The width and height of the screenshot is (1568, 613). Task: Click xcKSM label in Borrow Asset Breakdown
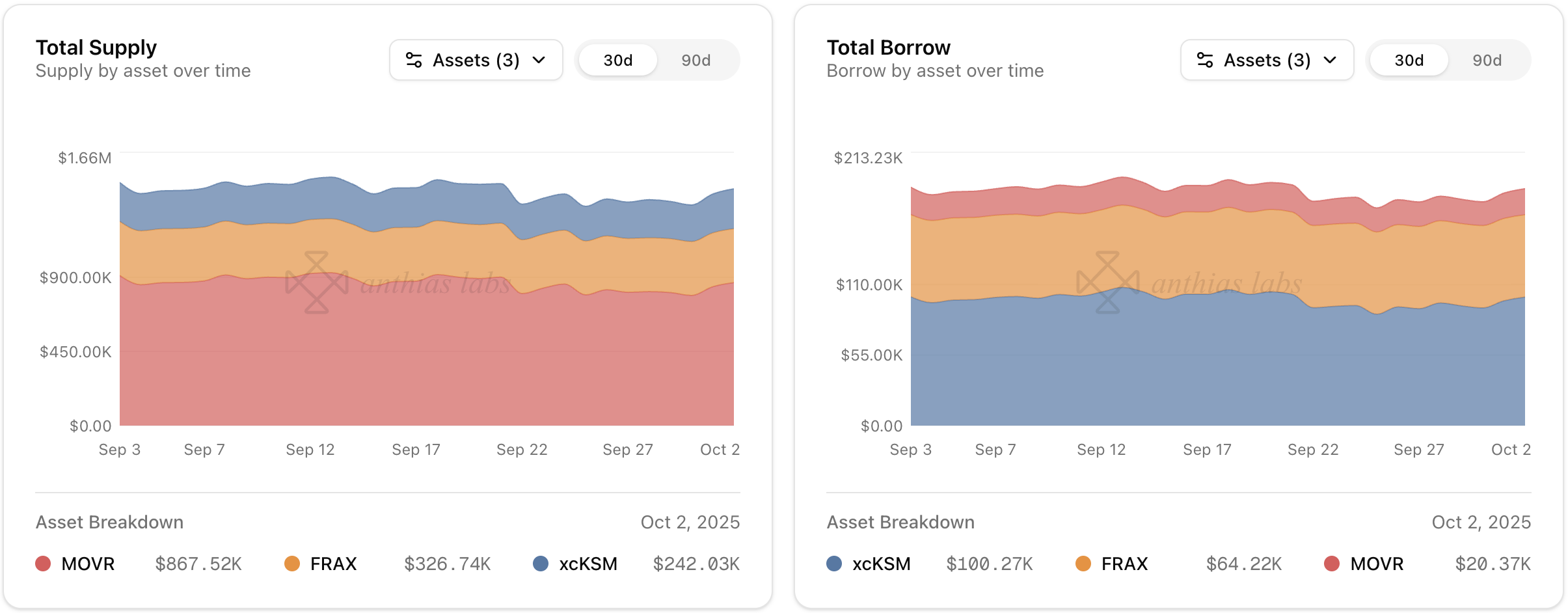pos(881,564)
